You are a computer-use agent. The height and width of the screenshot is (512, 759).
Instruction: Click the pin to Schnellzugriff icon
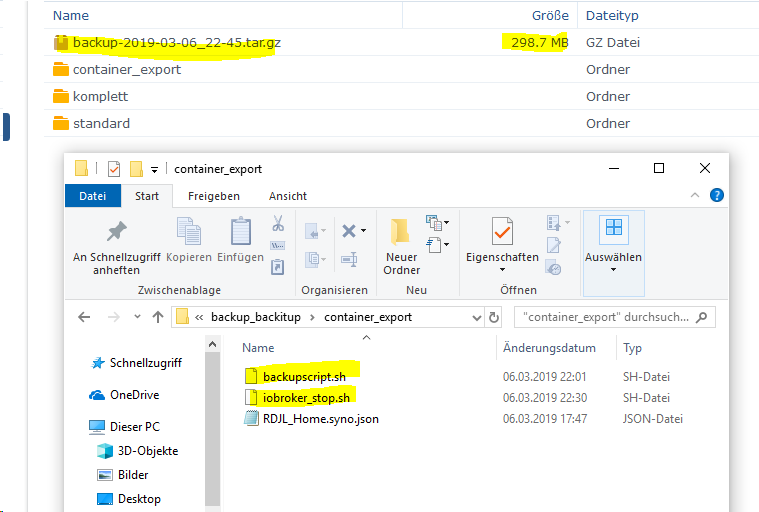point(117,231)
